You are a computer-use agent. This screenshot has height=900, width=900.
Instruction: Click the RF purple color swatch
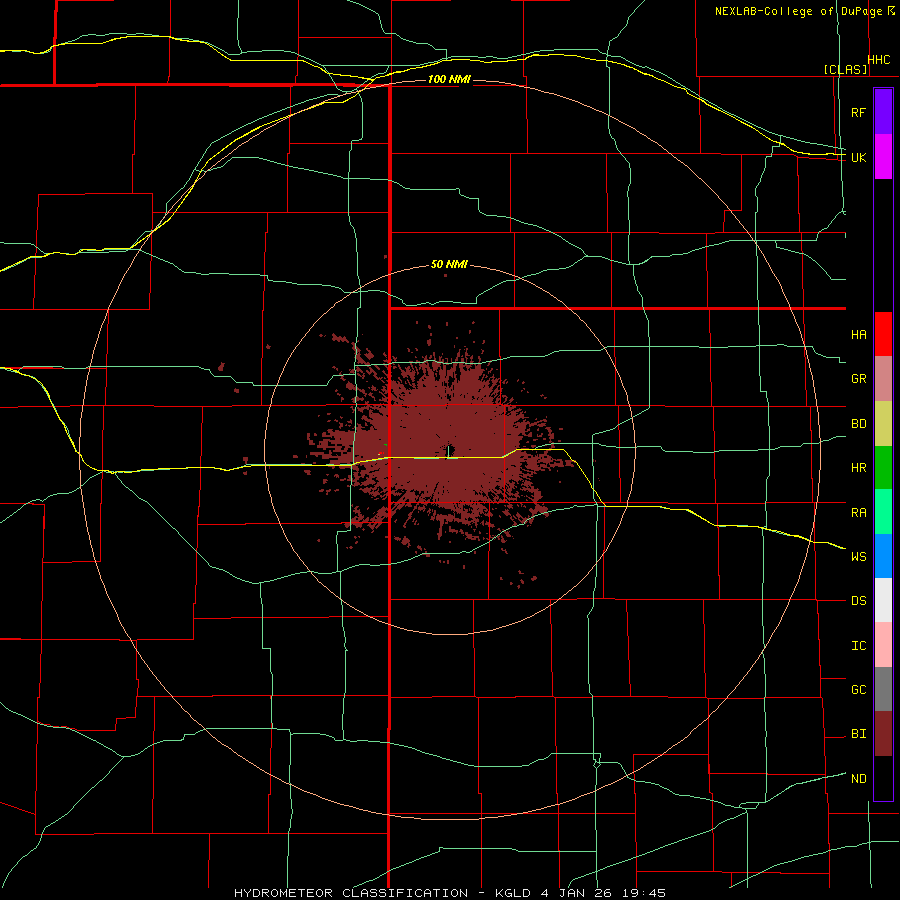click(883, 112)
